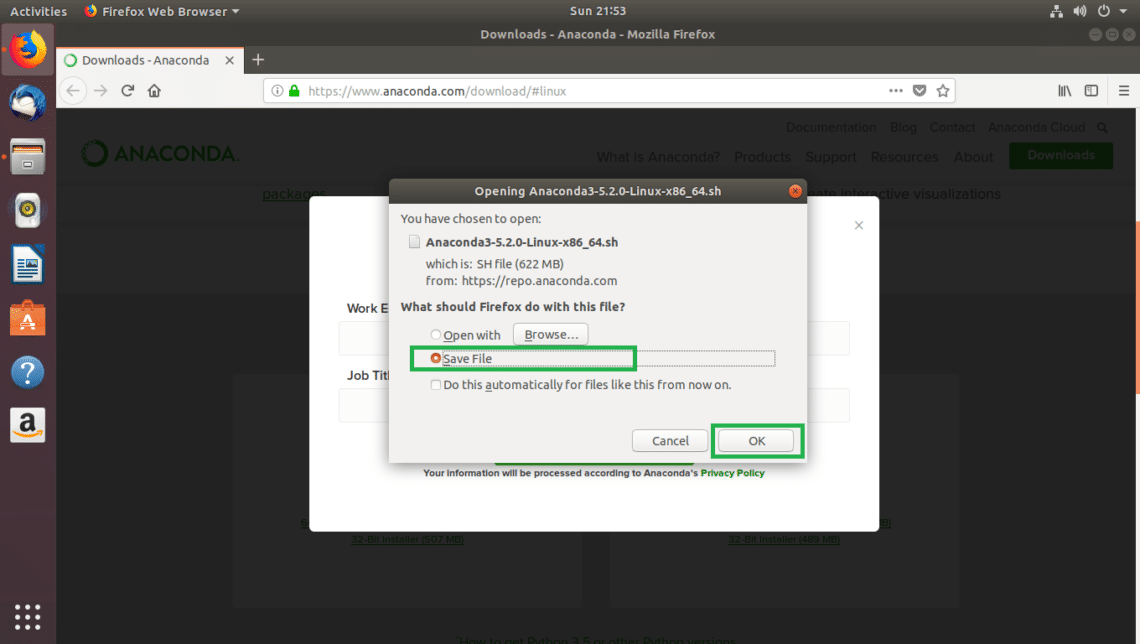The width and height of the screenshot is (1140, 644).
Task: Open the Firefox Web Browser app menu
Action: (x=161, y=11)
